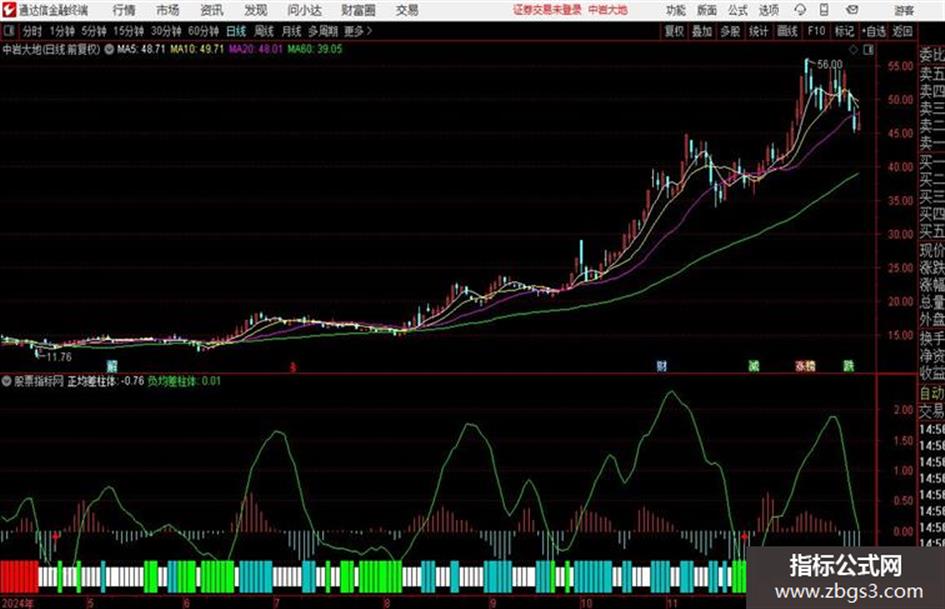Open the 问小达 menu
Viewport: 945px width, 609px height.
pos(304,10)
